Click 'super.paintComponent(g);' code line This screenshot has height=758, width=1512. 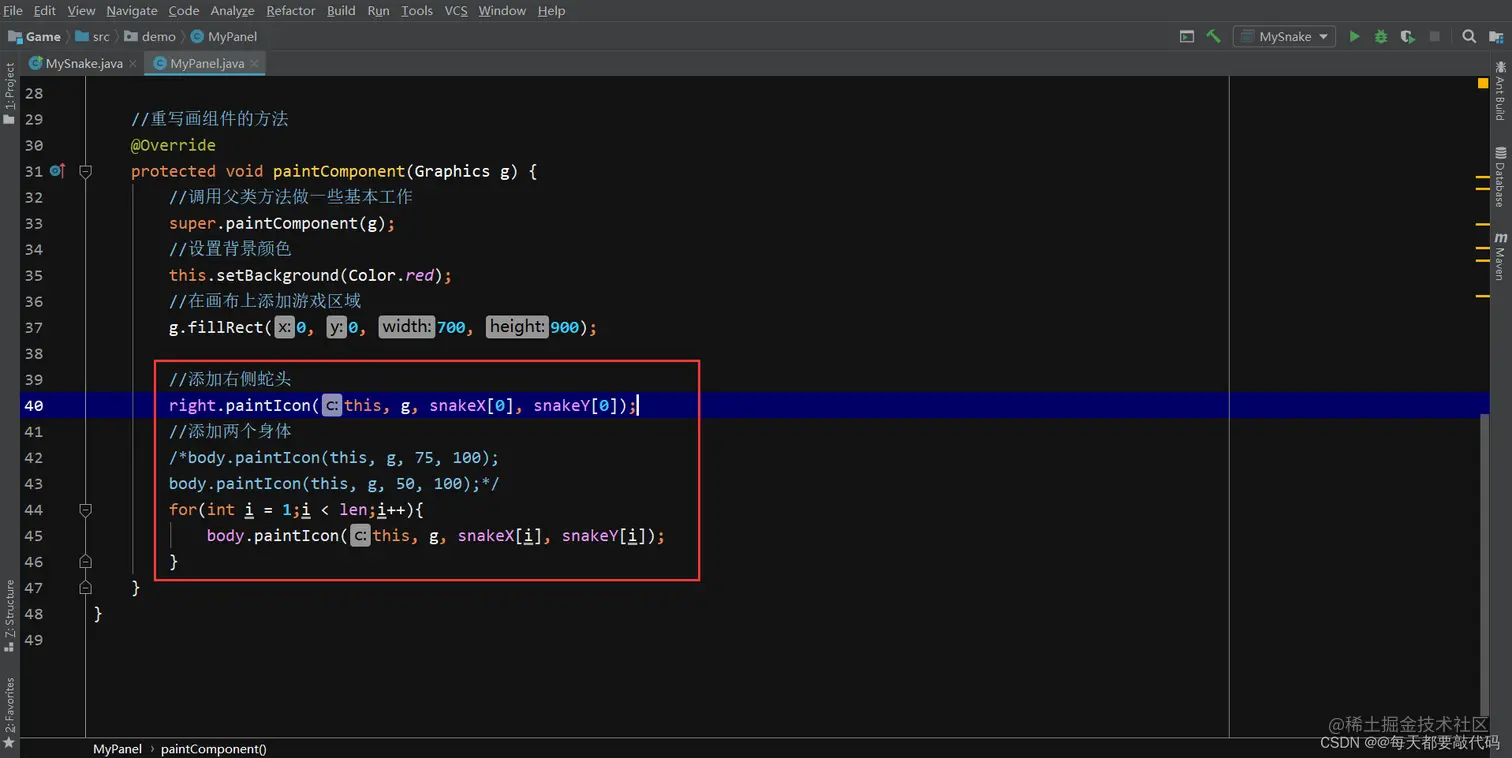click(x=282, y=223)
